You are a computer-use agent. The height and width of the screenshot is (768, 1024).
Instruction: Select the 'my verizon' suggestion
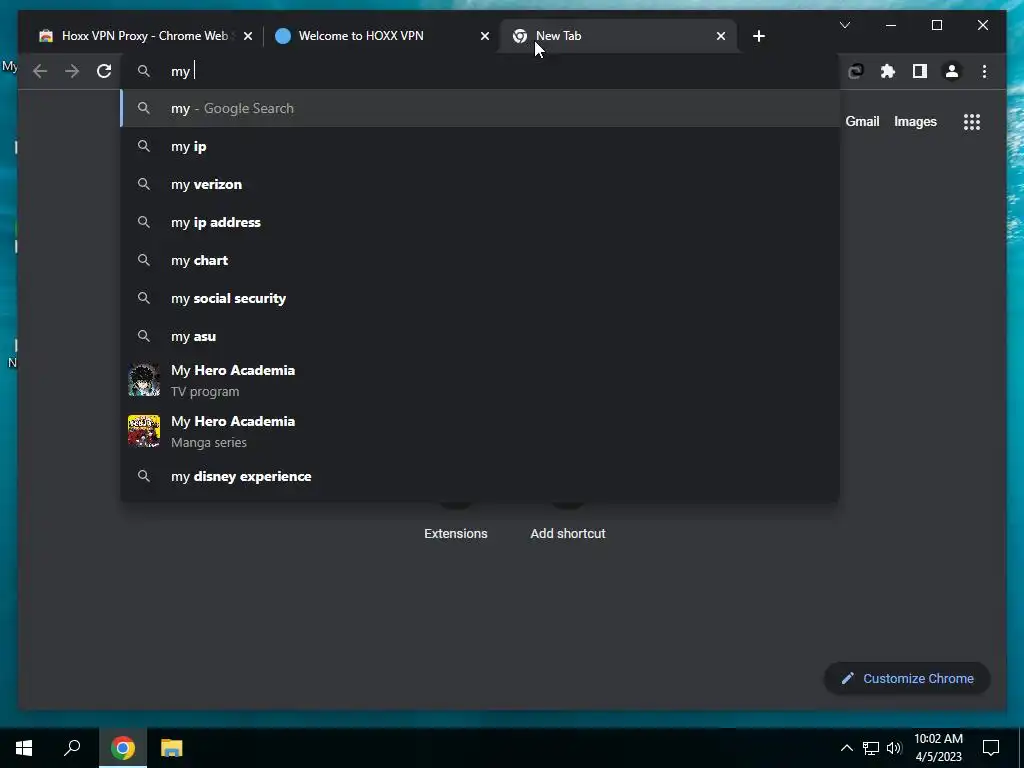tap(480, 184)
